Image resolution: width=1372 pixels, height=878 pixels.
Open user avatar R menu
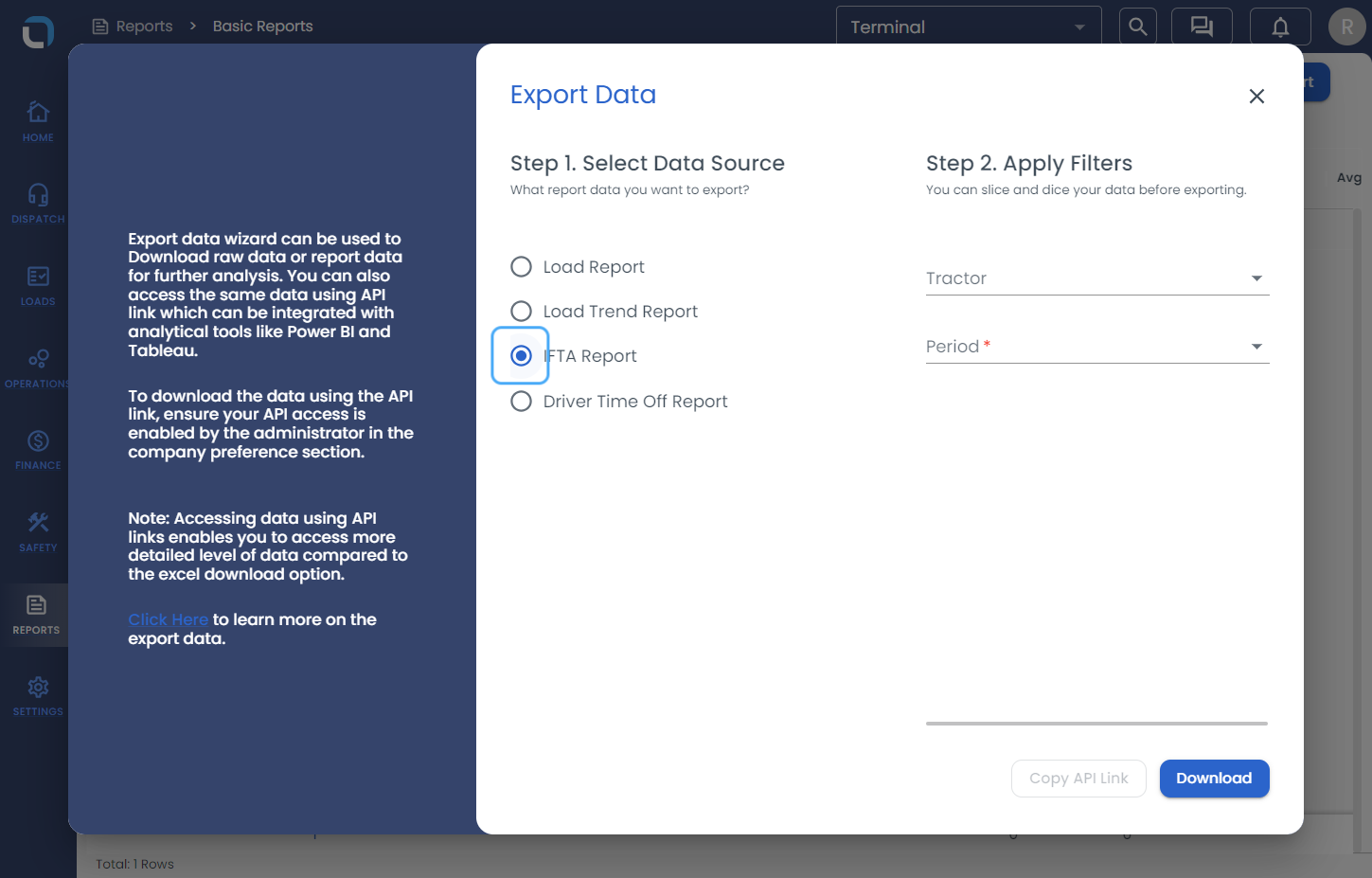pos(1346,27)
